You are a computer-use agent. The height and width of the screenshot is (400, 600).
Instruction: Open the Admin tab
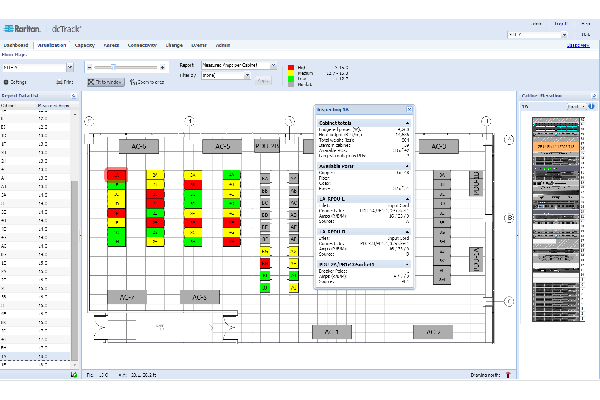[223, 45]
